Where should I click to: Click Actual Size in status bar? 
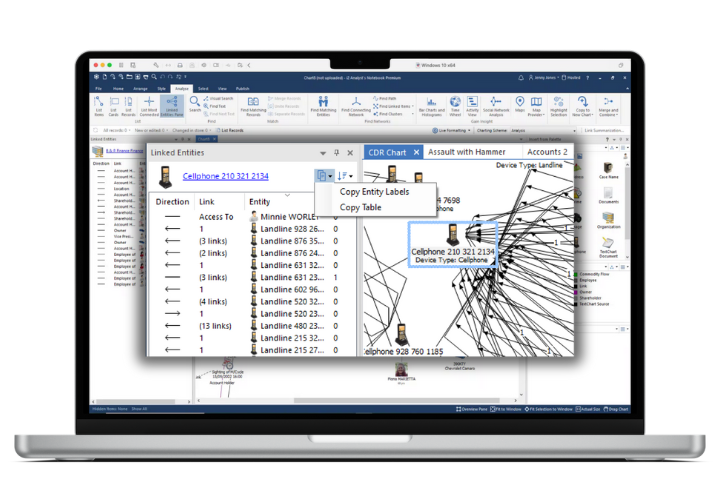588,409
